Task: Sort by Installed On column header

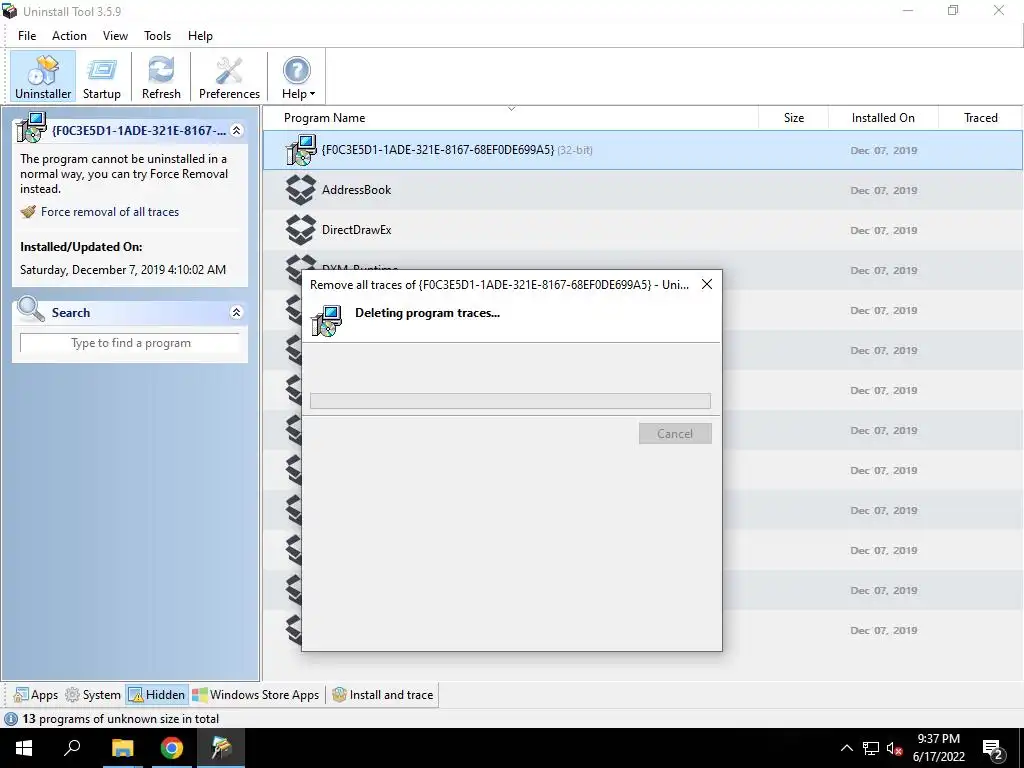Action: (x=883, y=118)
